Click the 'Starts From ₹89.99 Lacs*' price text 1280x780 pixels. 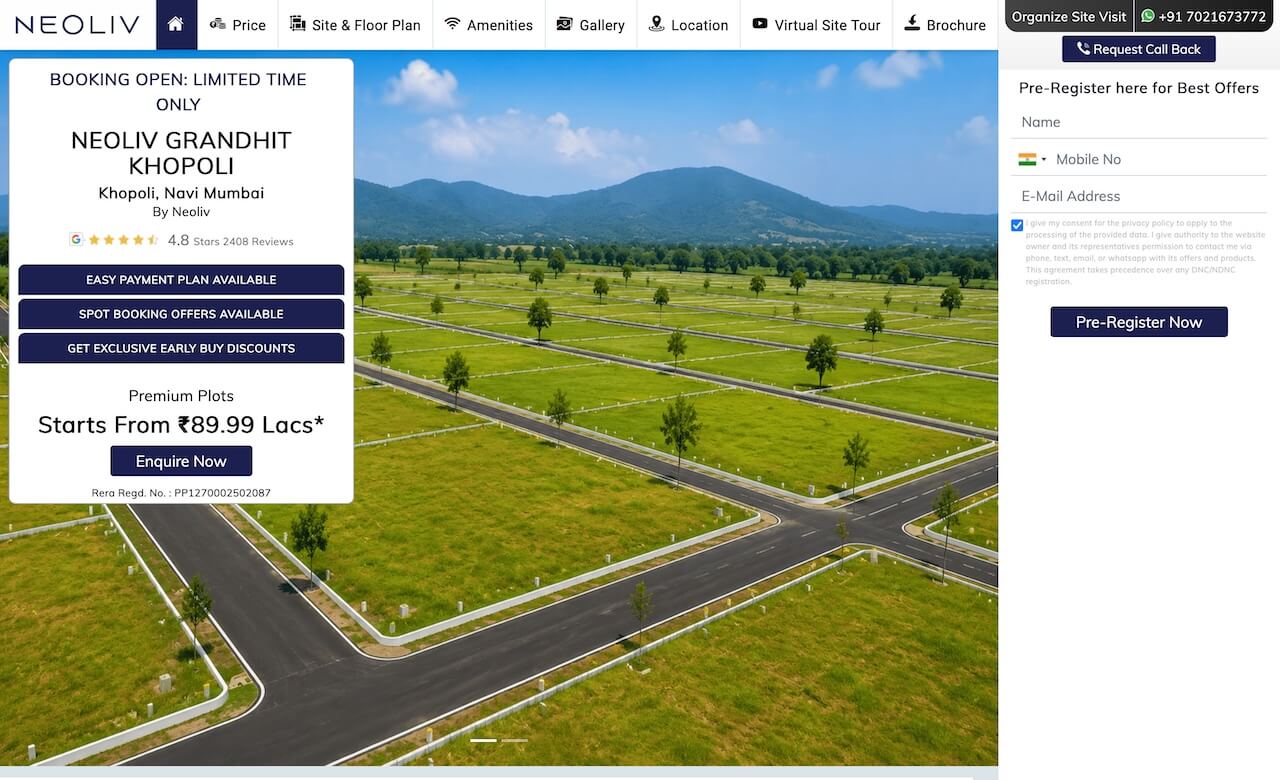(x=181, y=425)
